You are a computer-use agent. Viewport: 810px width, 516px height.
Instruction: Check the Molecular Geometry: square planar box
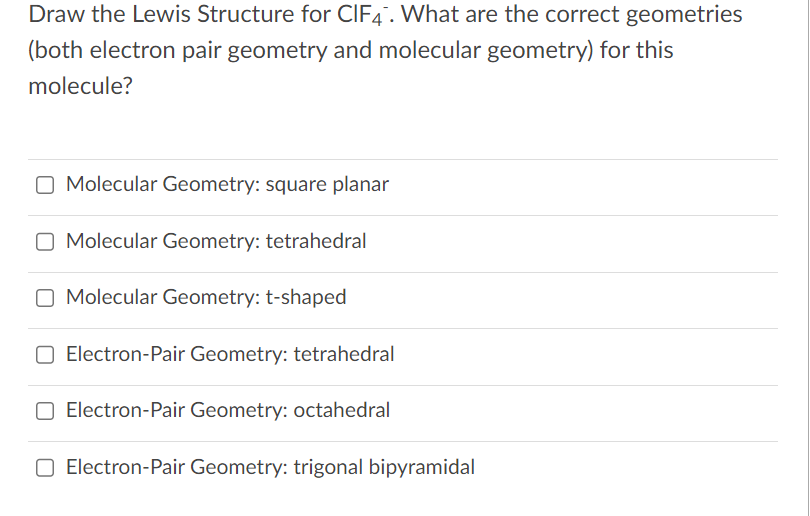[45, 185]
